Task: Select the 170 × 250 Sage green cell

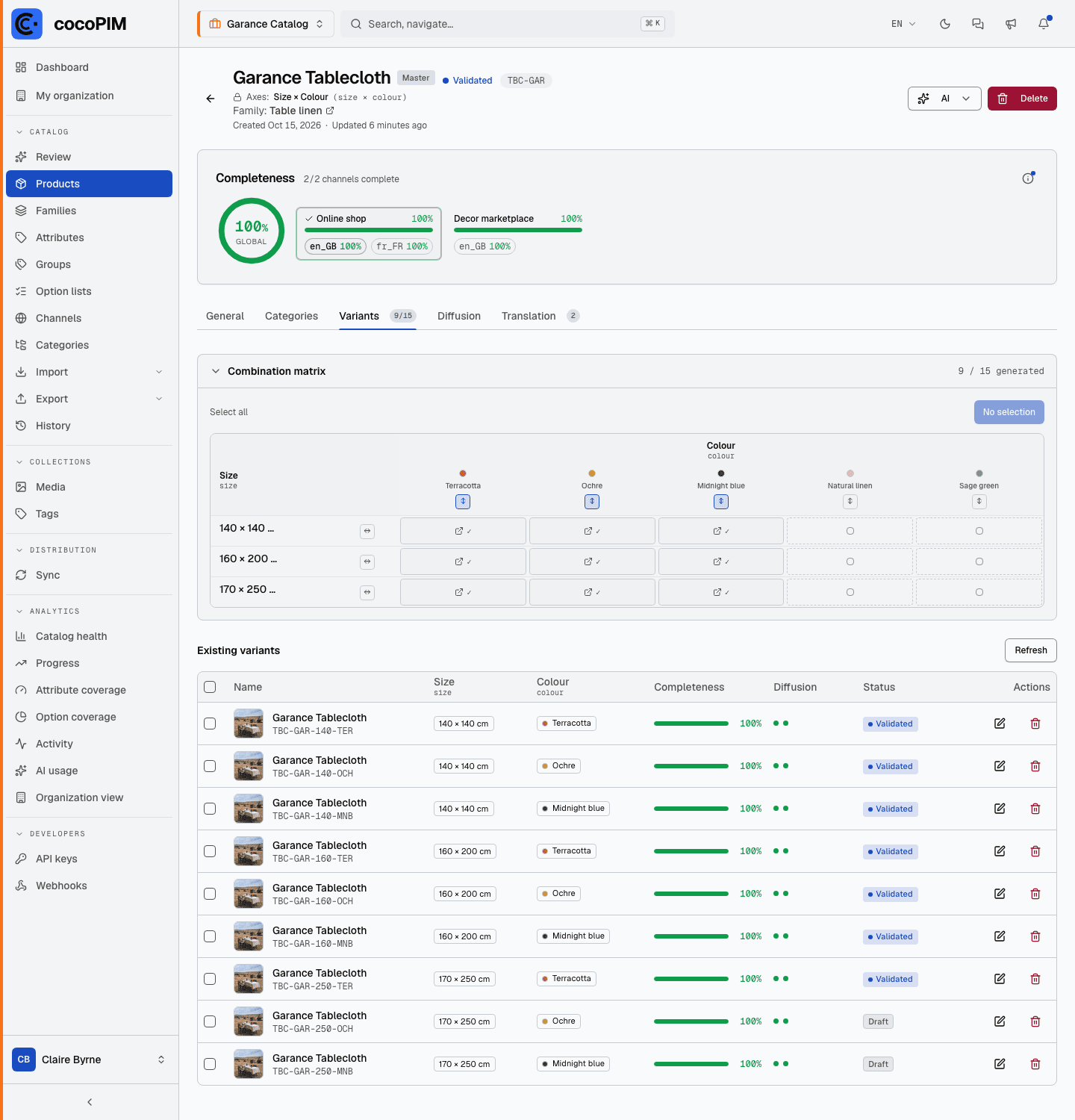Action: pyautogui.click(x=979, y=592)
